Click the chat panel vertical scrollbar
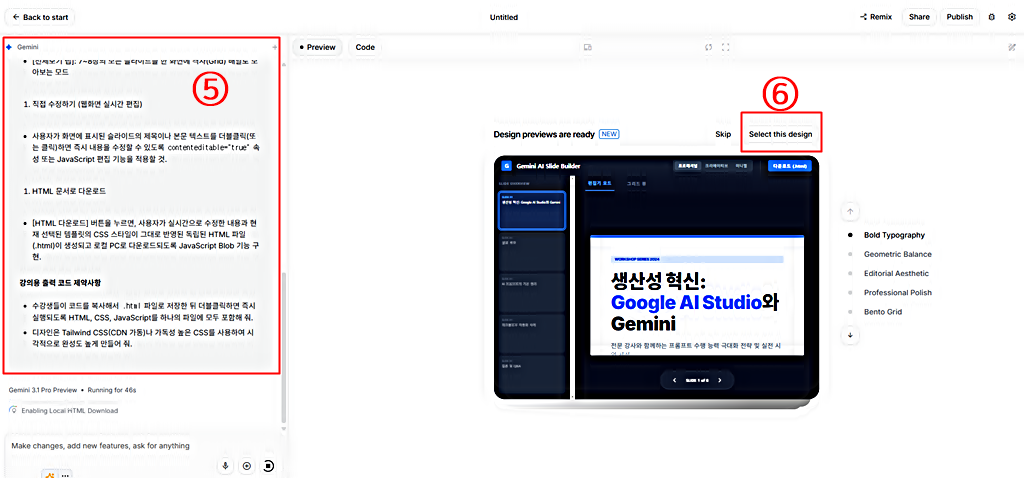The width and height of the screenshot is (1024, 478). [x=283, y=347]
